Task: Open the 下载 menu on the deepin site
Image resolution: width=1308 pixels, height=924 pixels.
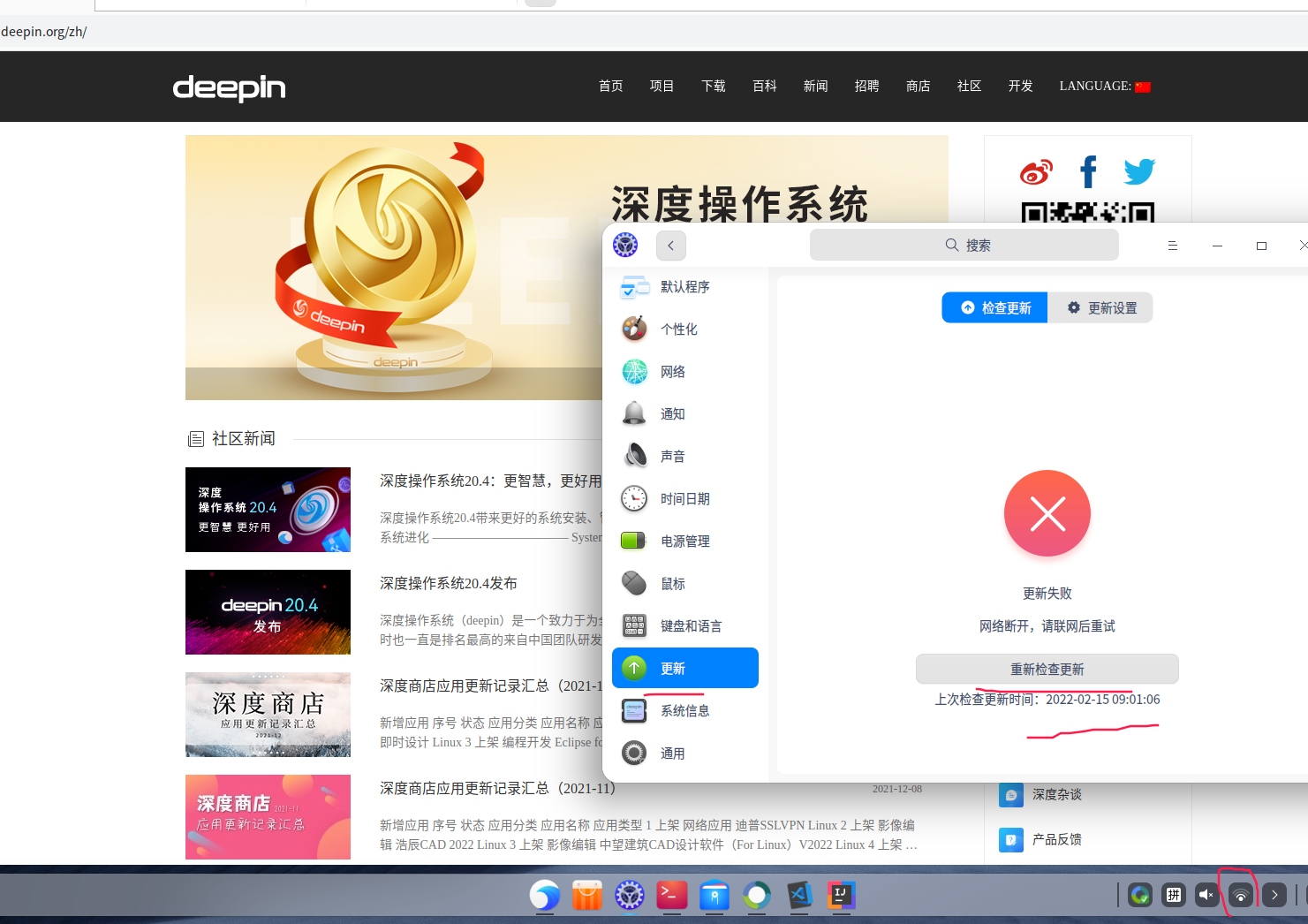Action: pos(713,86)
